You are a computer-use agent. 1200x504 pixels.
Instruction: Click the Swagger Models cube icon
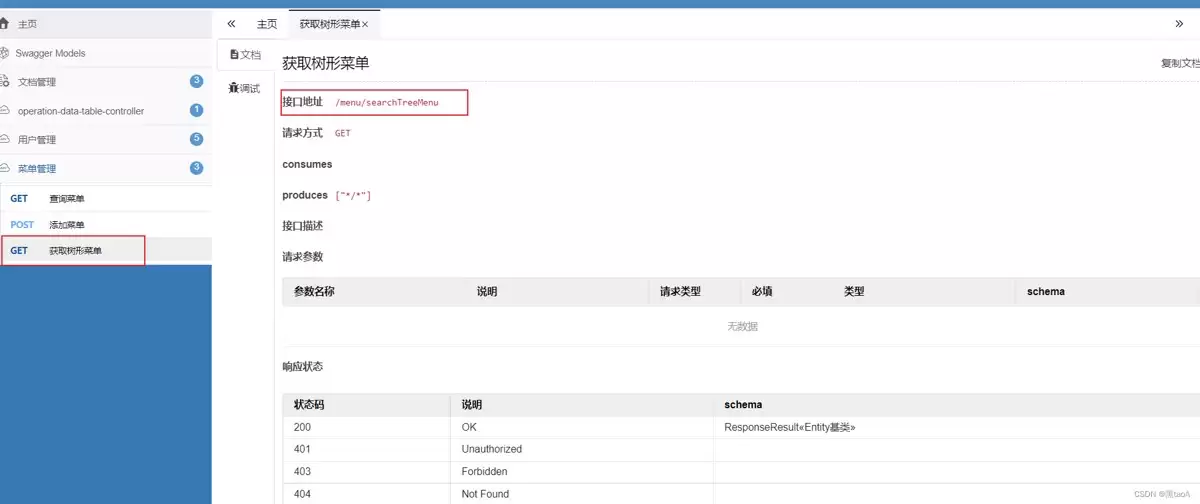tap(5, 53)
